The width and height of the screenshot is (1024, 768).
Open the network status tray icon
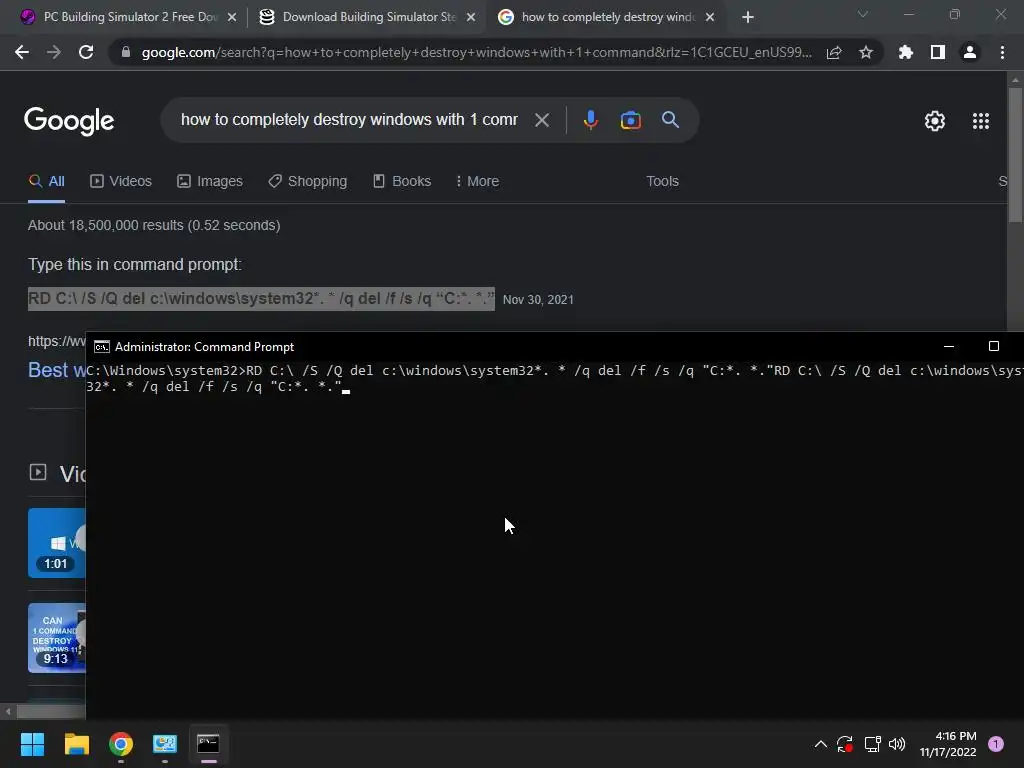(872, 744)
